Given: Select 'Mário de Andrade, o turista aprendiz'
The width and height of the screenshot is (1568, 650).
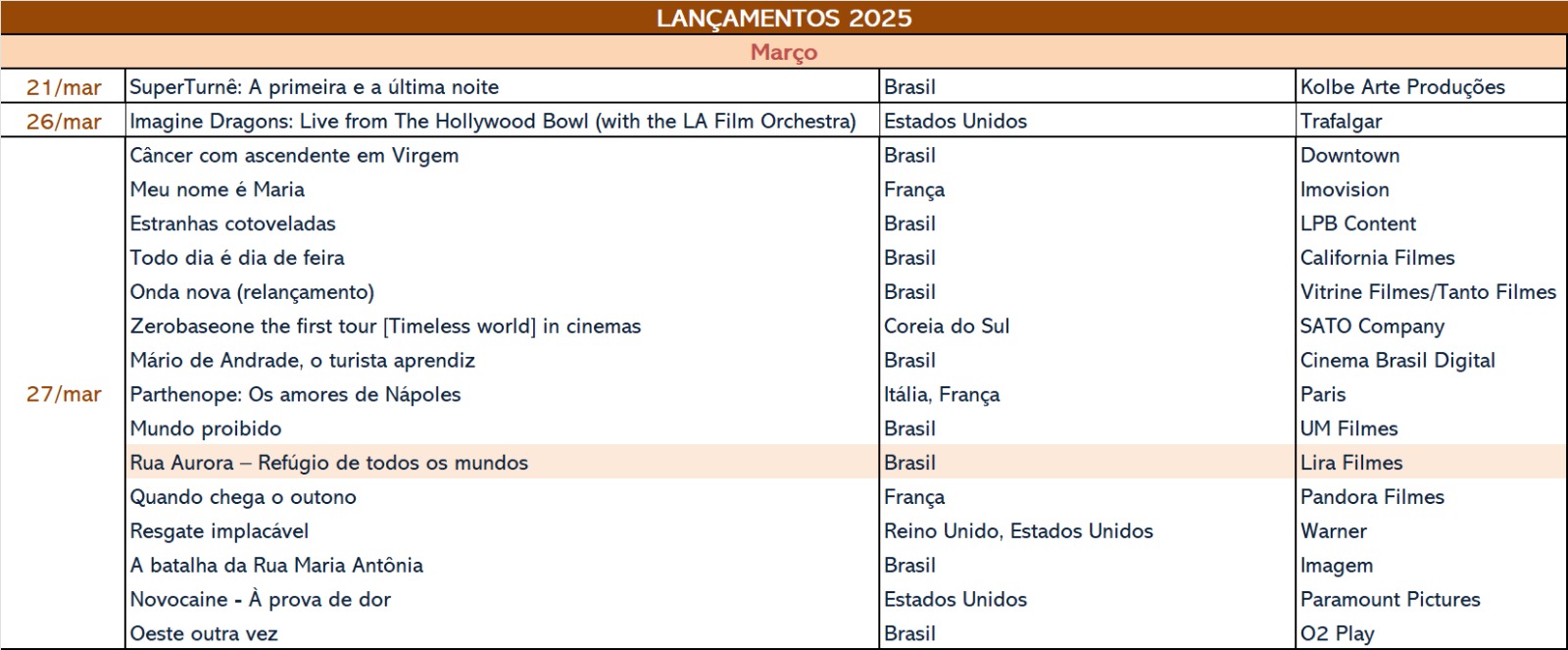Looking at the screenshot, I should coord(302,361).
